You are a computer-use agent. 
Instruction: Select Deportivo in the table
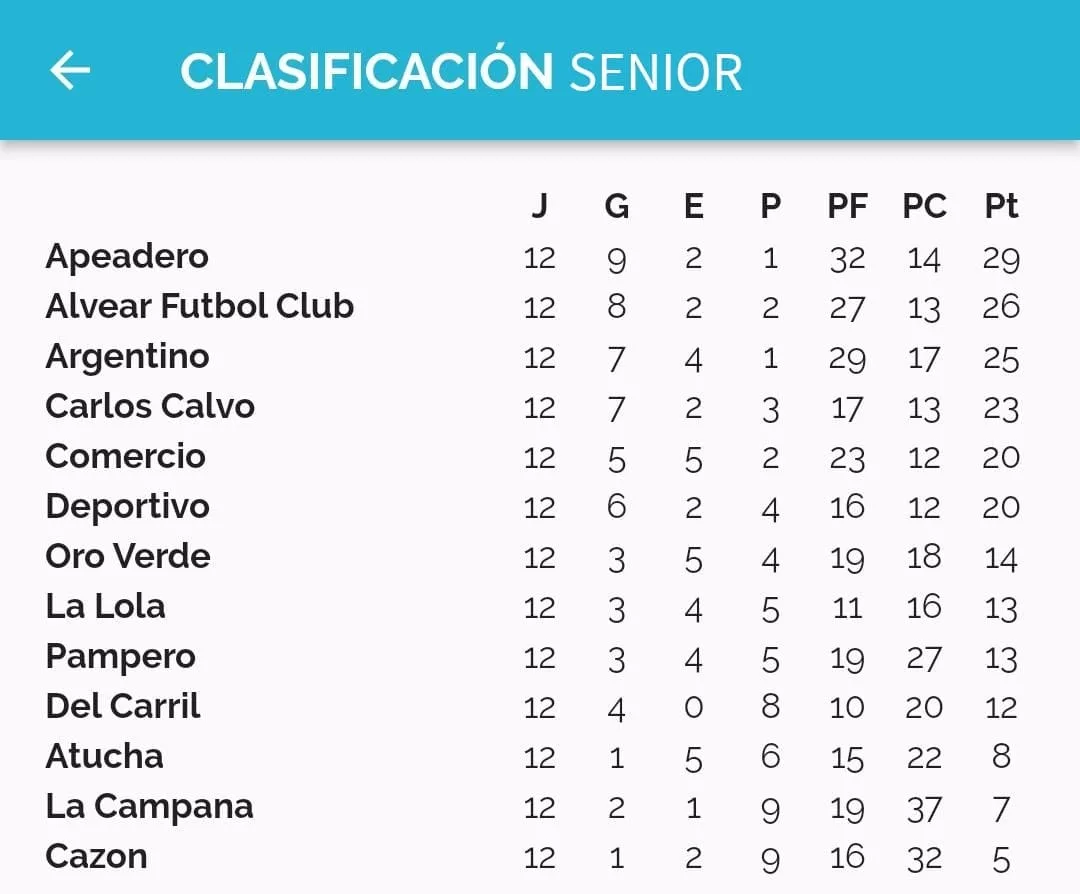[x=127, y=507]
